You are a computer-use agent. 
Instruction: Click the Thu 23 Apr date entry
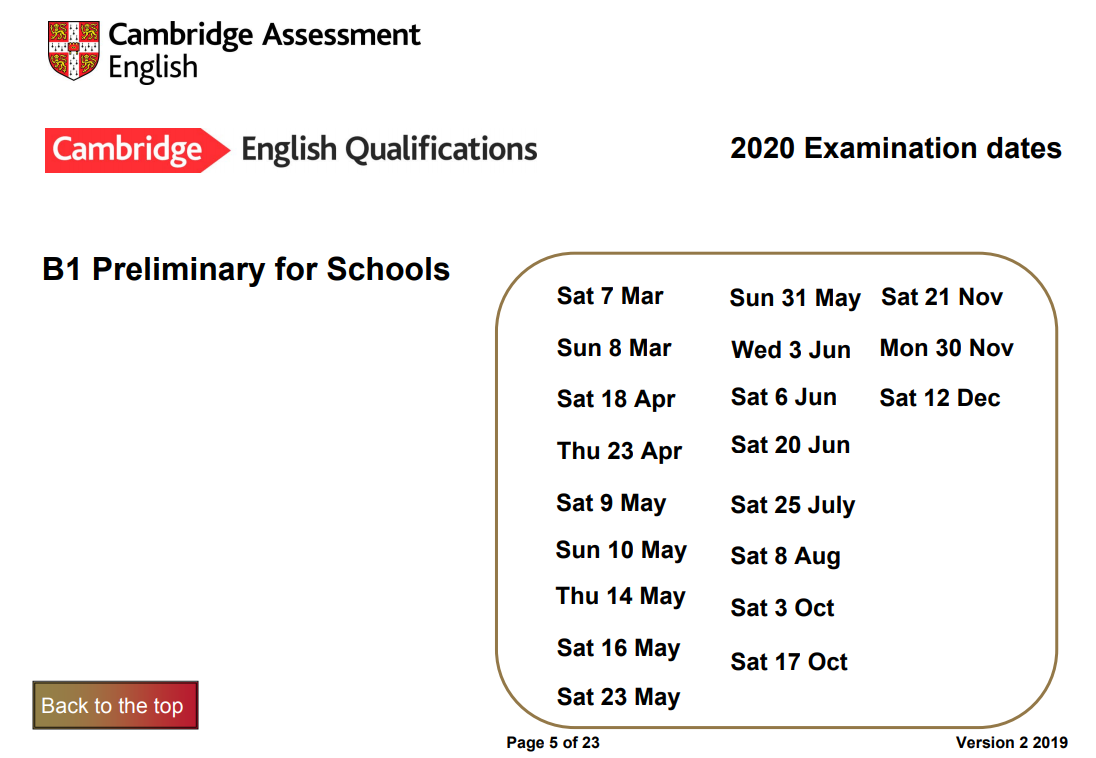tap(619, 451)
